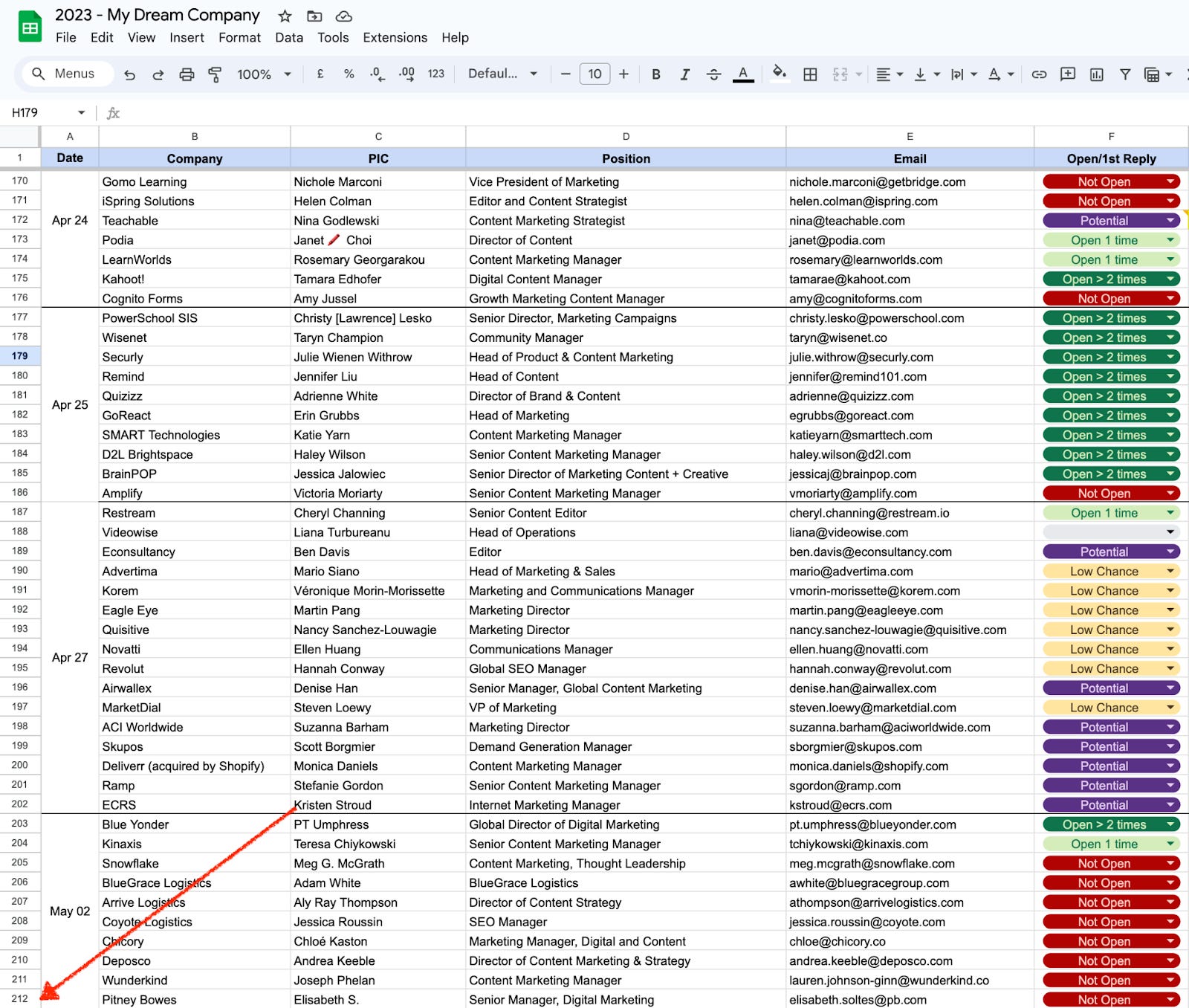Open text rotation dropdown
This screenshot has height=1008, width=1189.
pos(1001,74)
